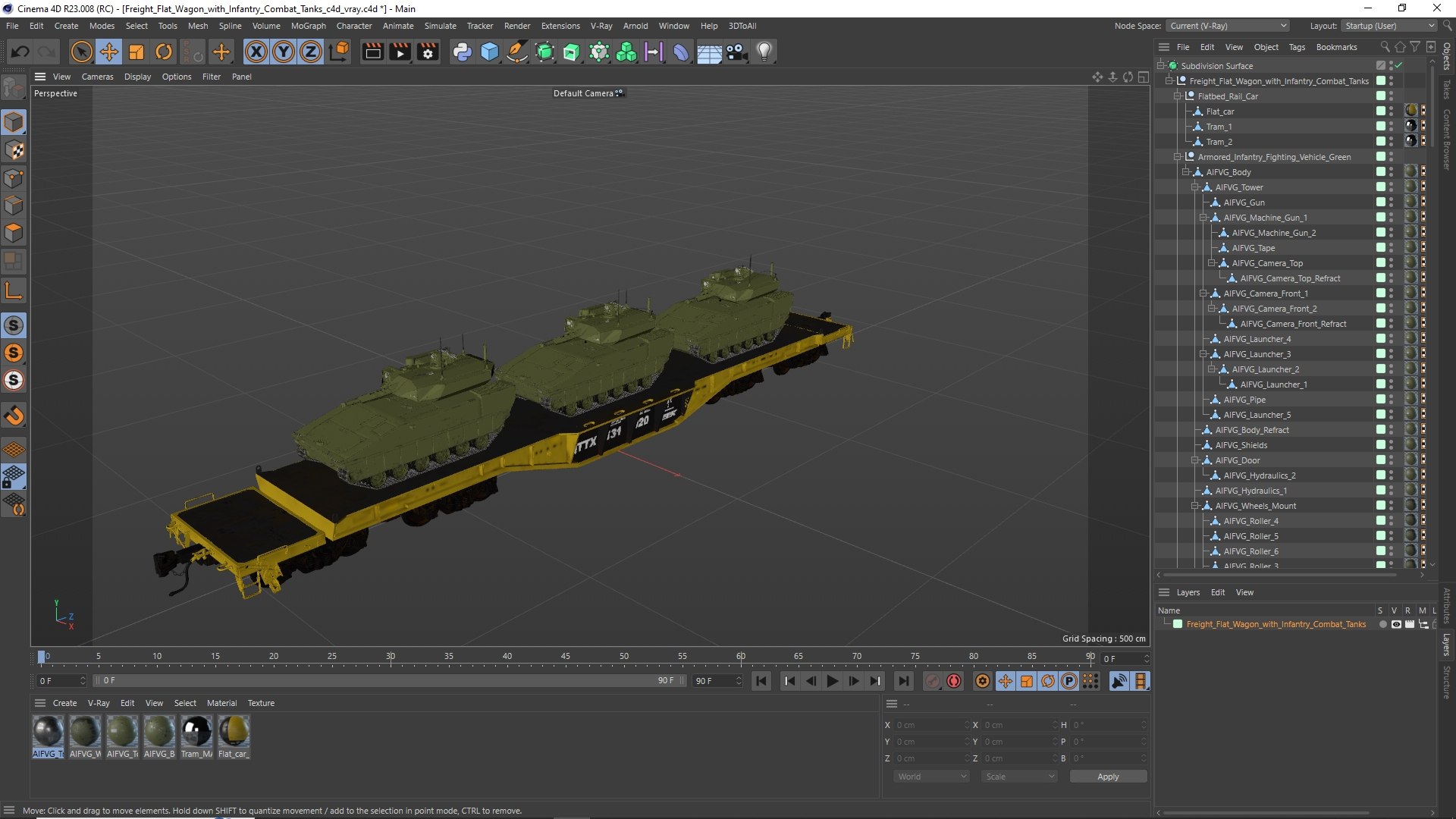Switch to Model mode icon
Viewport: 1456px width, 819px height.
pos(14,122)
